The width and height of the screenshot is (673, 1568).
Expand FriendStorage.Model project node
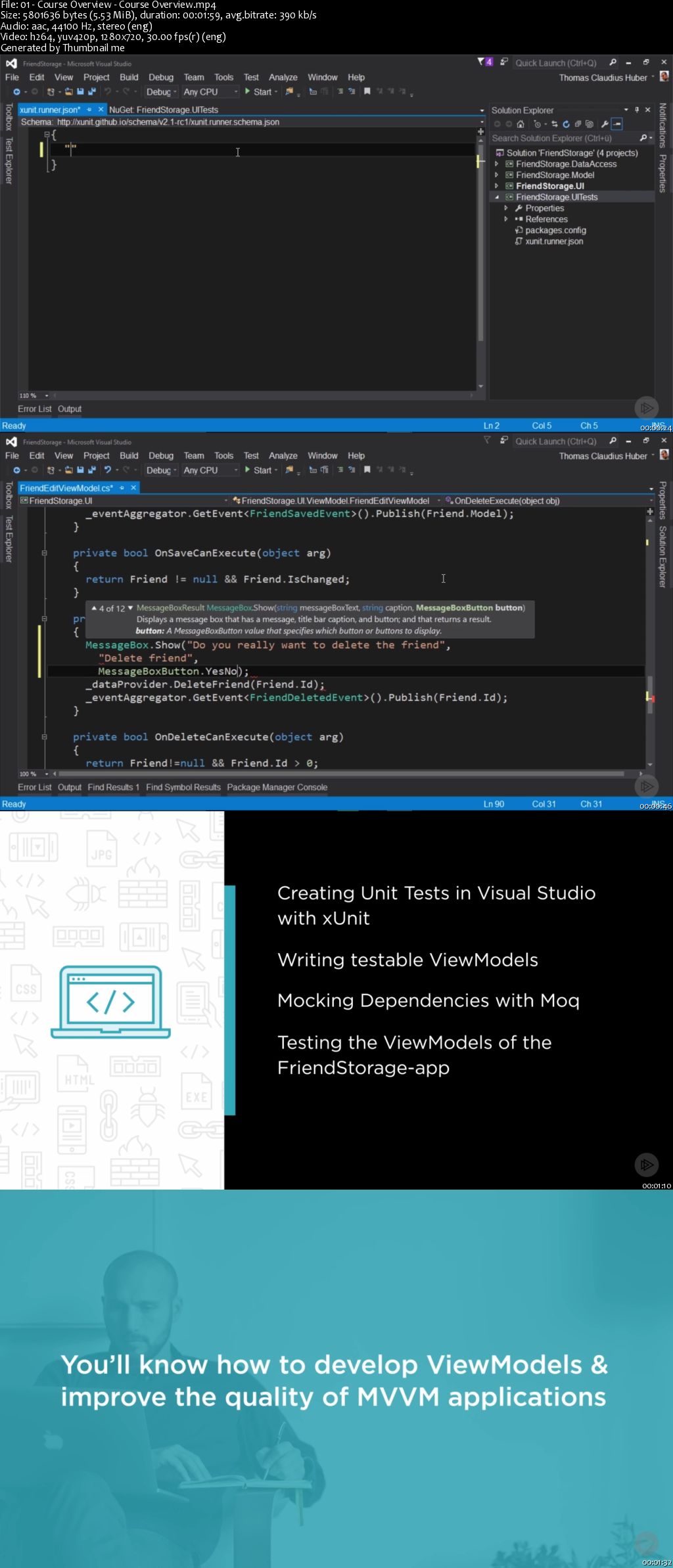click(497, 175)
